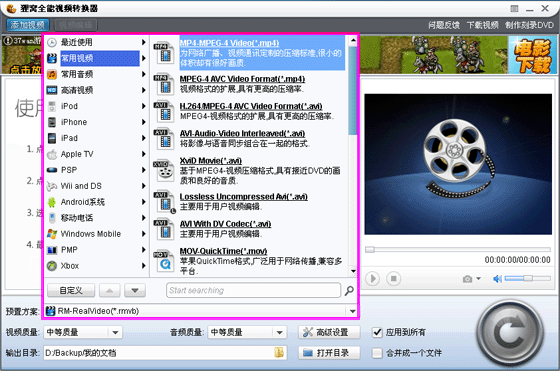Click the 输出目录 path field
This screenshot has width=560, height=371.
coord(165,353)
